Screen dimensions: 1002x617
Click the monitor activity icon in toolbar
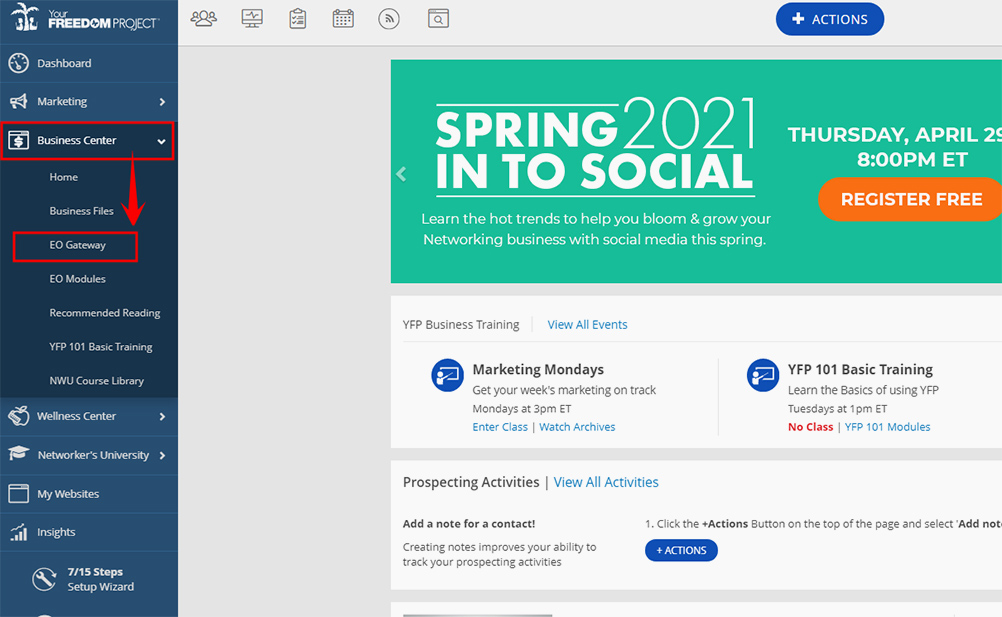(252, 19)
